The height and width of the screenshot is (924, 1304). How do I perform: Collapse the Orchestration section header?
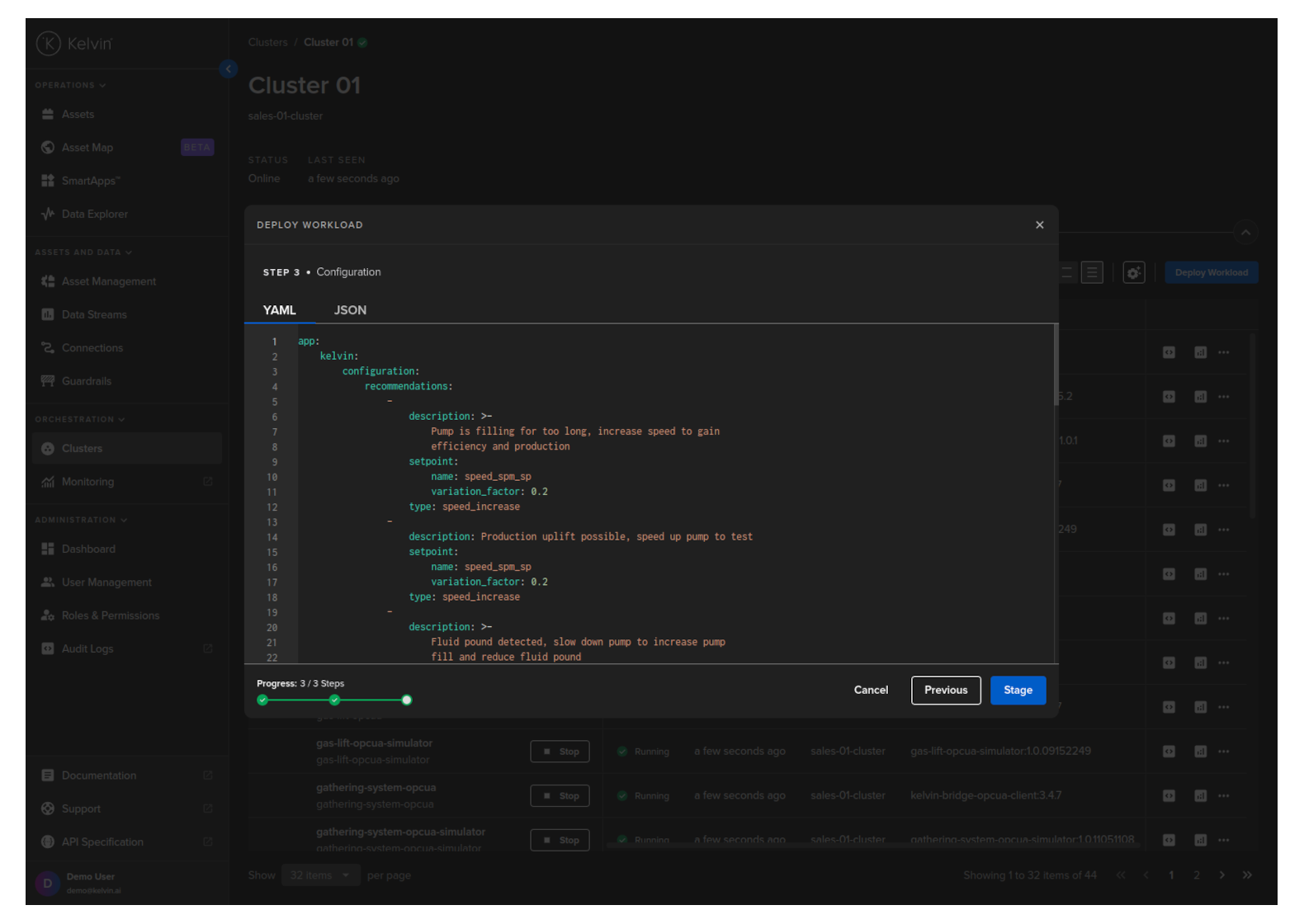pos(79,420)
